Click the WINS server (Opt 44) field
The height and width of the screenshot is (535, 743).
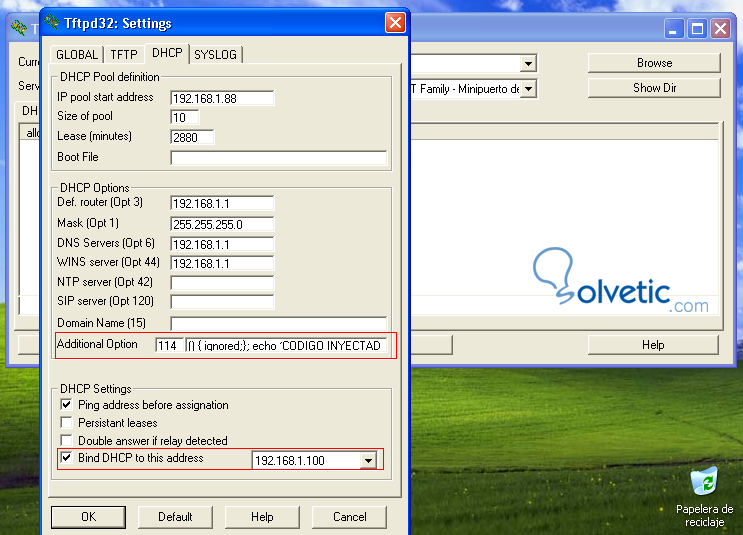point(222,263)
